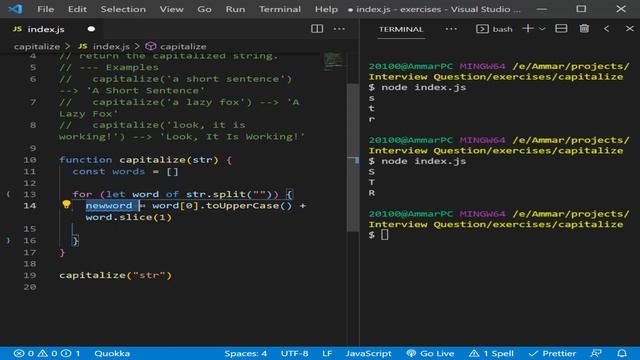Click the terminal command prompt cursor
Screen dimensions: 640x360
click(x=384, y=235)
